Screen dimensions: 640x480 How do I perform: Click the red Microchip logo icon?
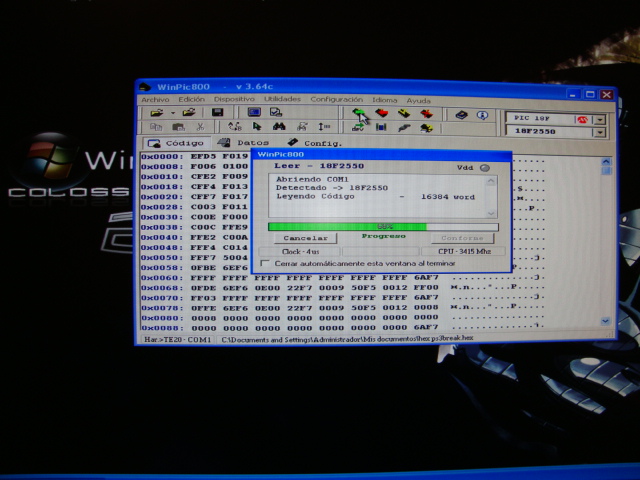coord(582,119)
